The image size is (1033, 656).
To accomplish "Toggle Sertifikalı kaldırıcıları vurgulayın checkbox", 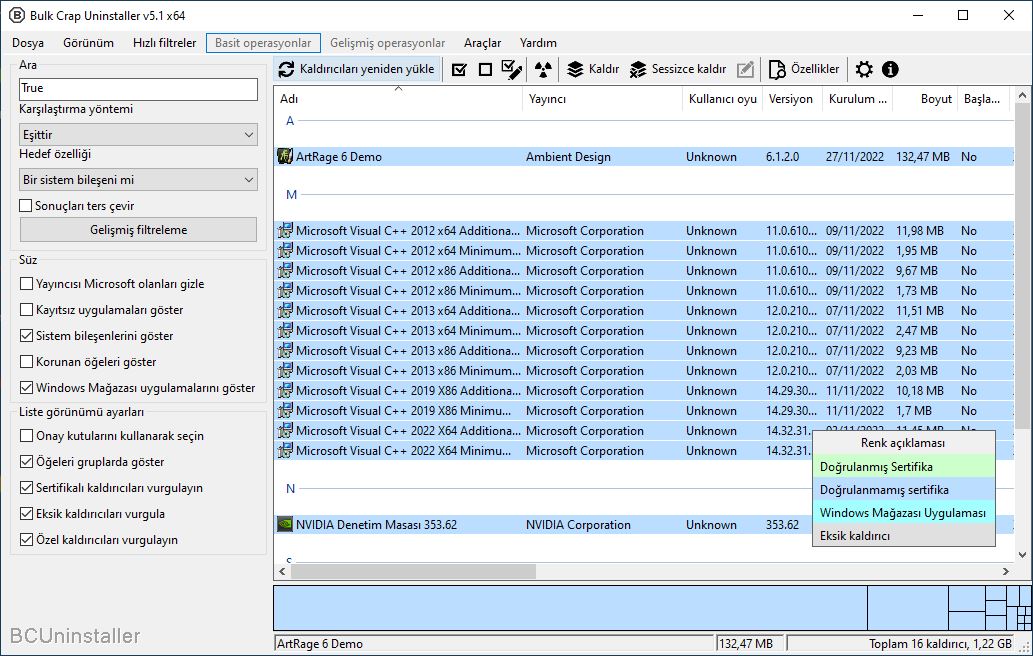I will (x=26, y=488).
